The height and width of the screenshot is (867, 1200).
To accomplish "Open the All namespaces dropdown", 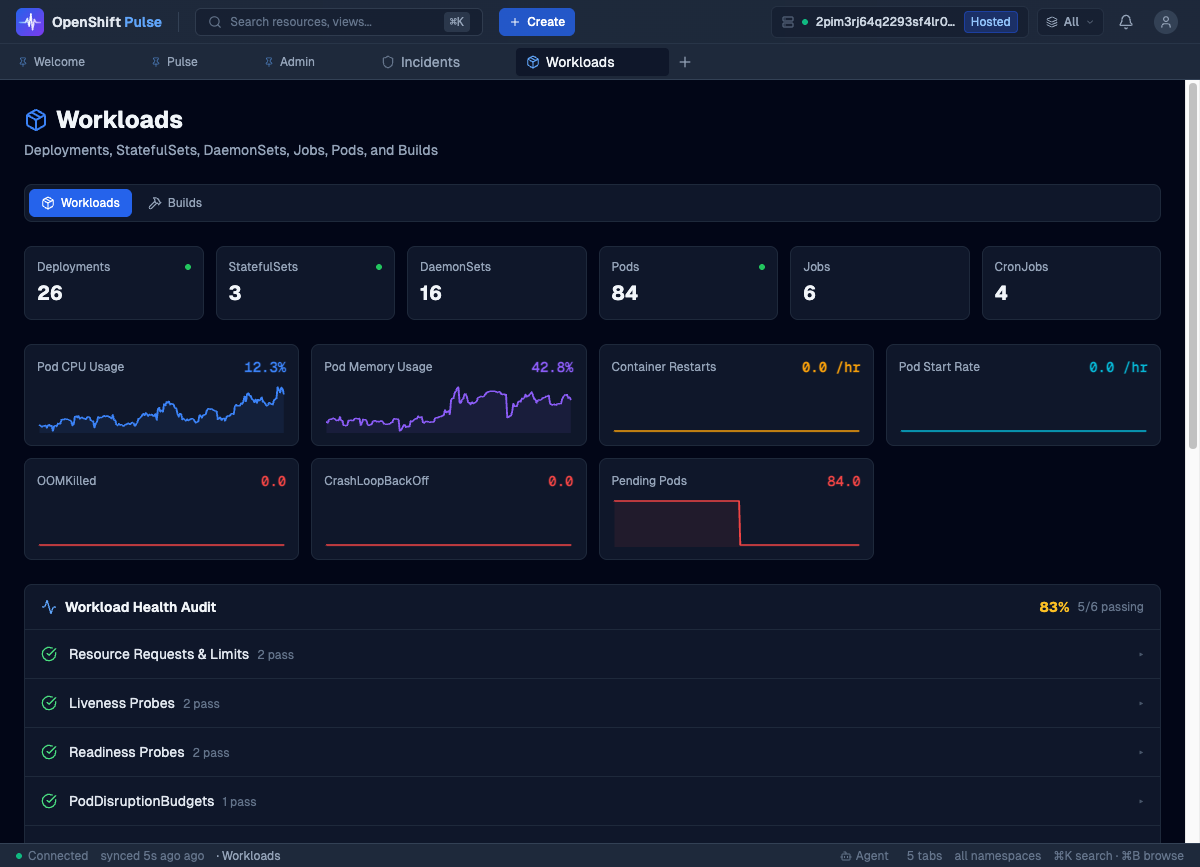I will click(x=1070, y=22).
